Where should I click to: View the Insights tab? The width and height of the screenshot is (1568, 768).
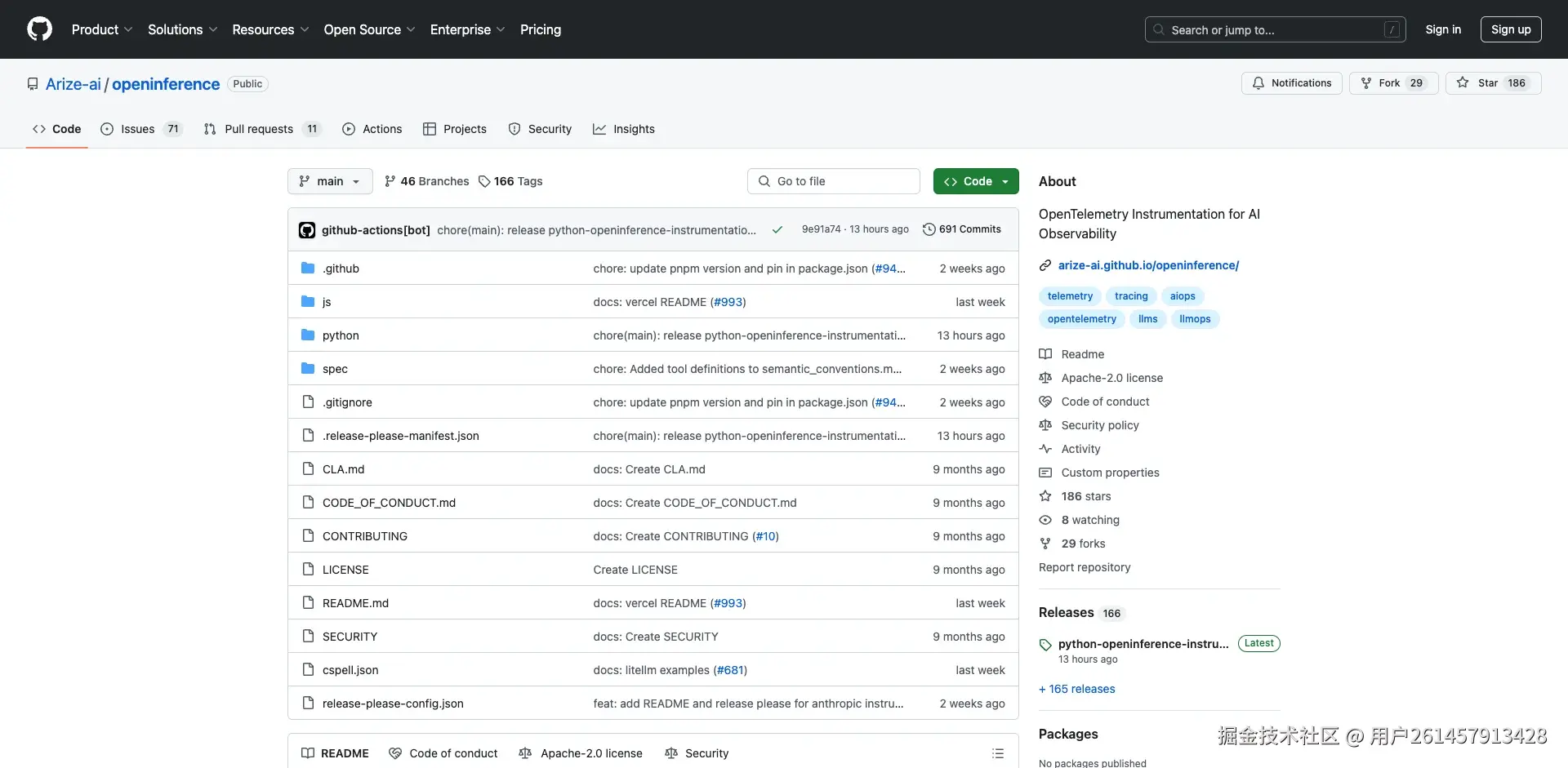click(624, 129)
